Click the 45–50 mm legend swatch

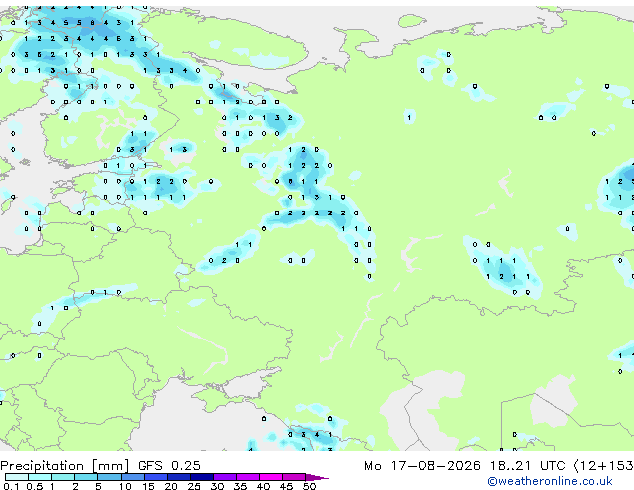point(294,477)
